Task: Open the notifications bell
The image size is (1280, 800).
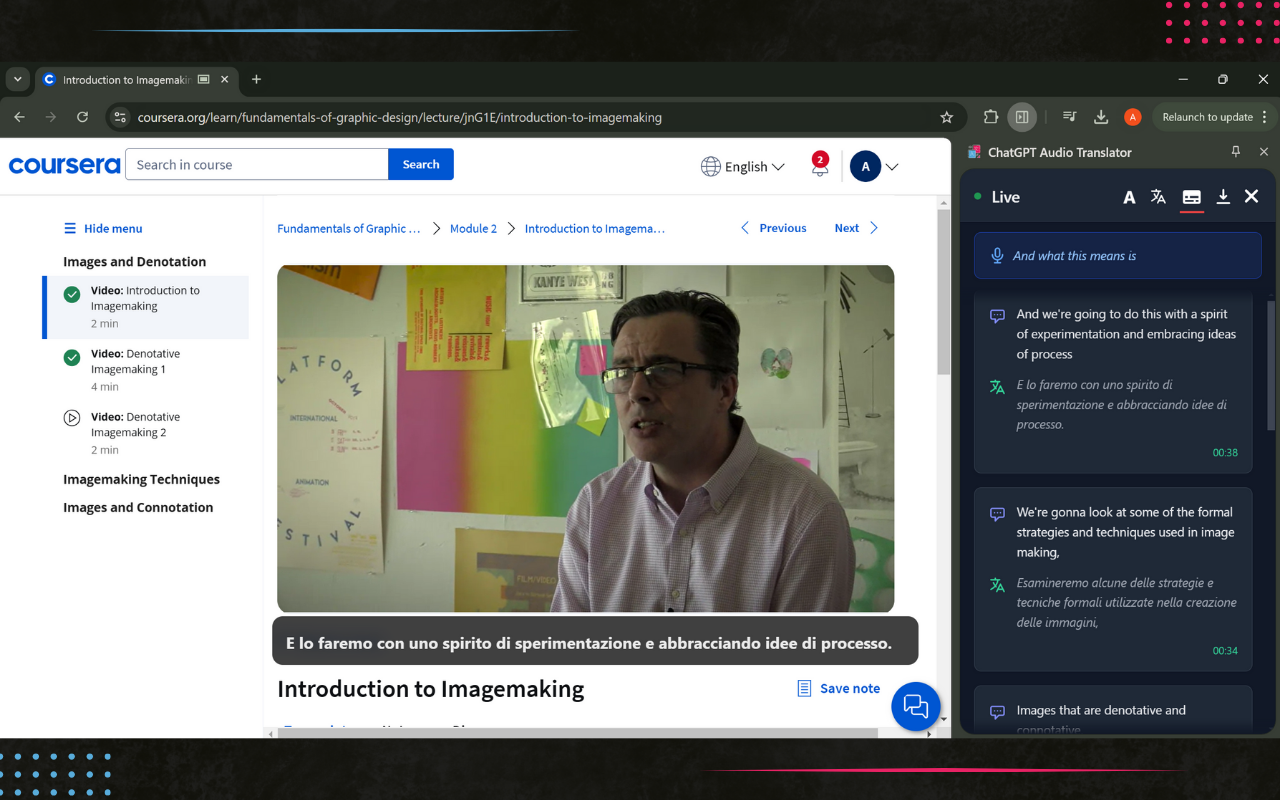Action: [819, 166]
